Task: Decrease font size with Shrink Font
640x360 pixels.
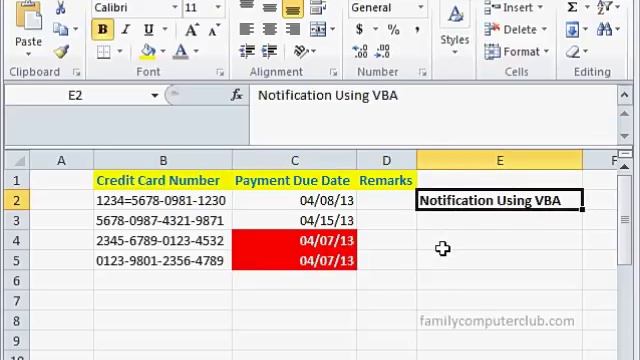Action: (x=213, y=30)
